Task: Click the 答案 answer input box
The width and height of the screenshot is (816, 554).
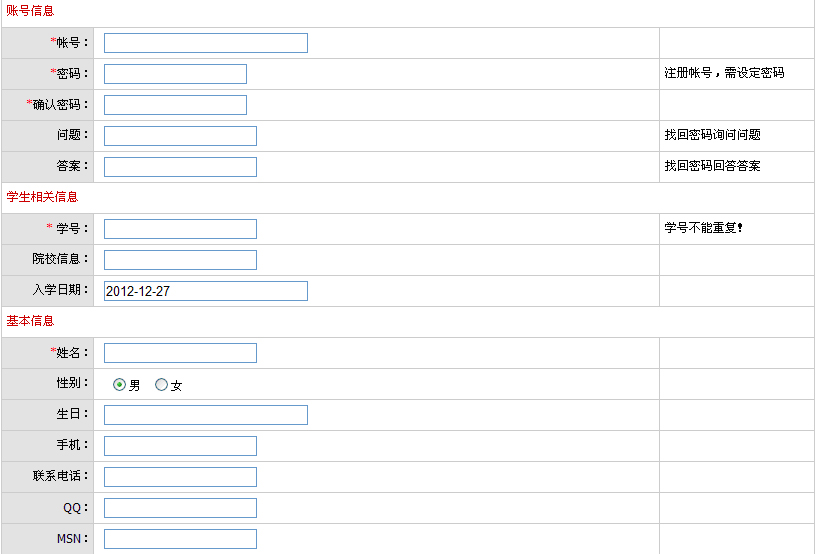Action: [x=180, y=167]
